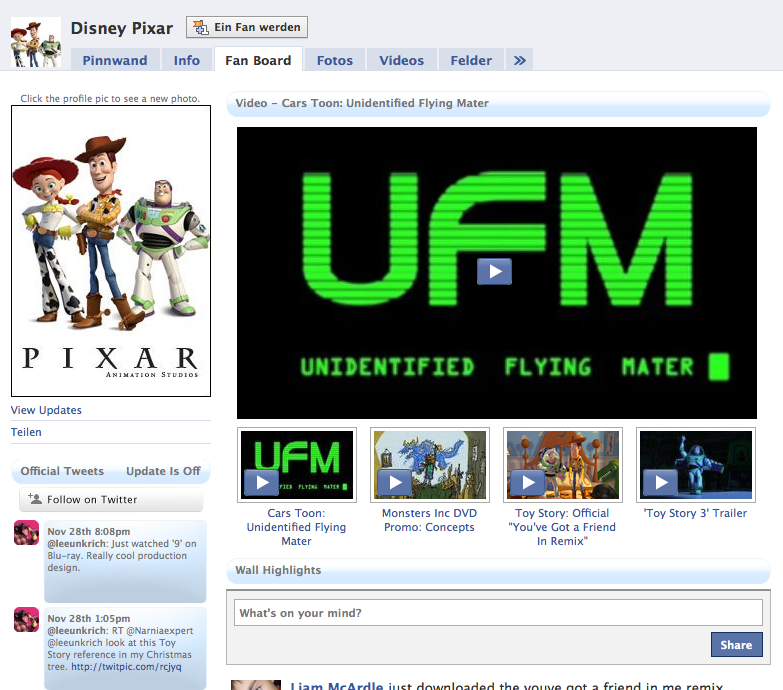The height and width of the screenshot is (690, 783).
Task: Switch to the Pinnwand tab
Action: tap(115, 60)
